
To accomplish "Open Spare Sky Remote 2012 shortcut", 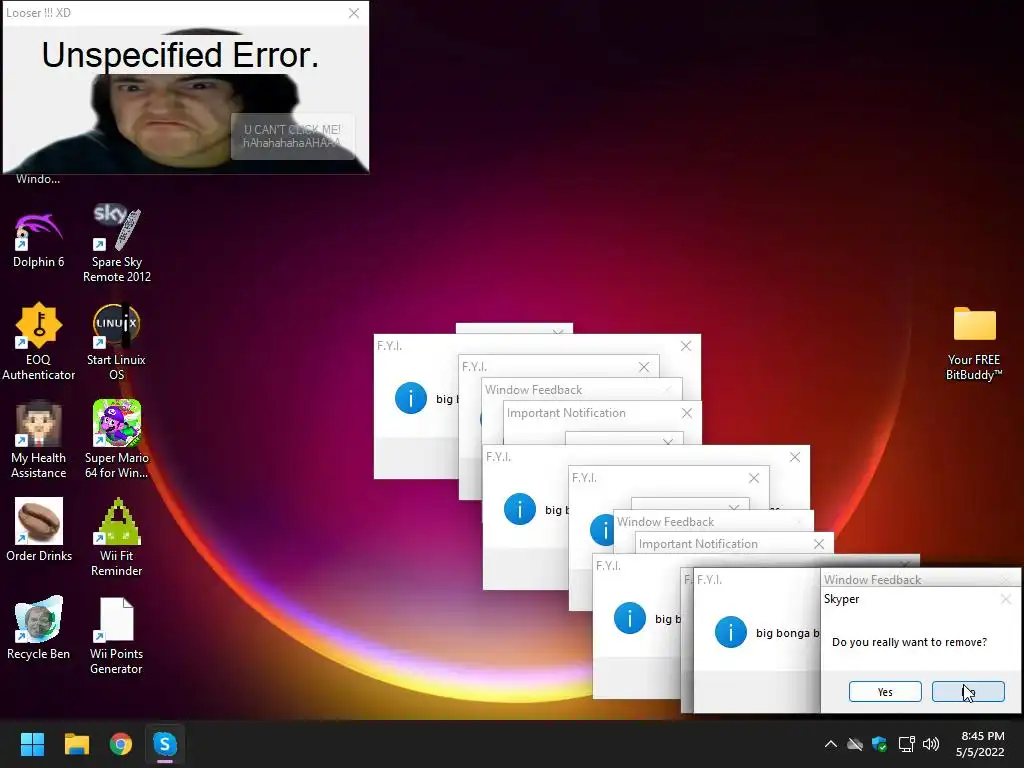I will (x=117, y=243).
